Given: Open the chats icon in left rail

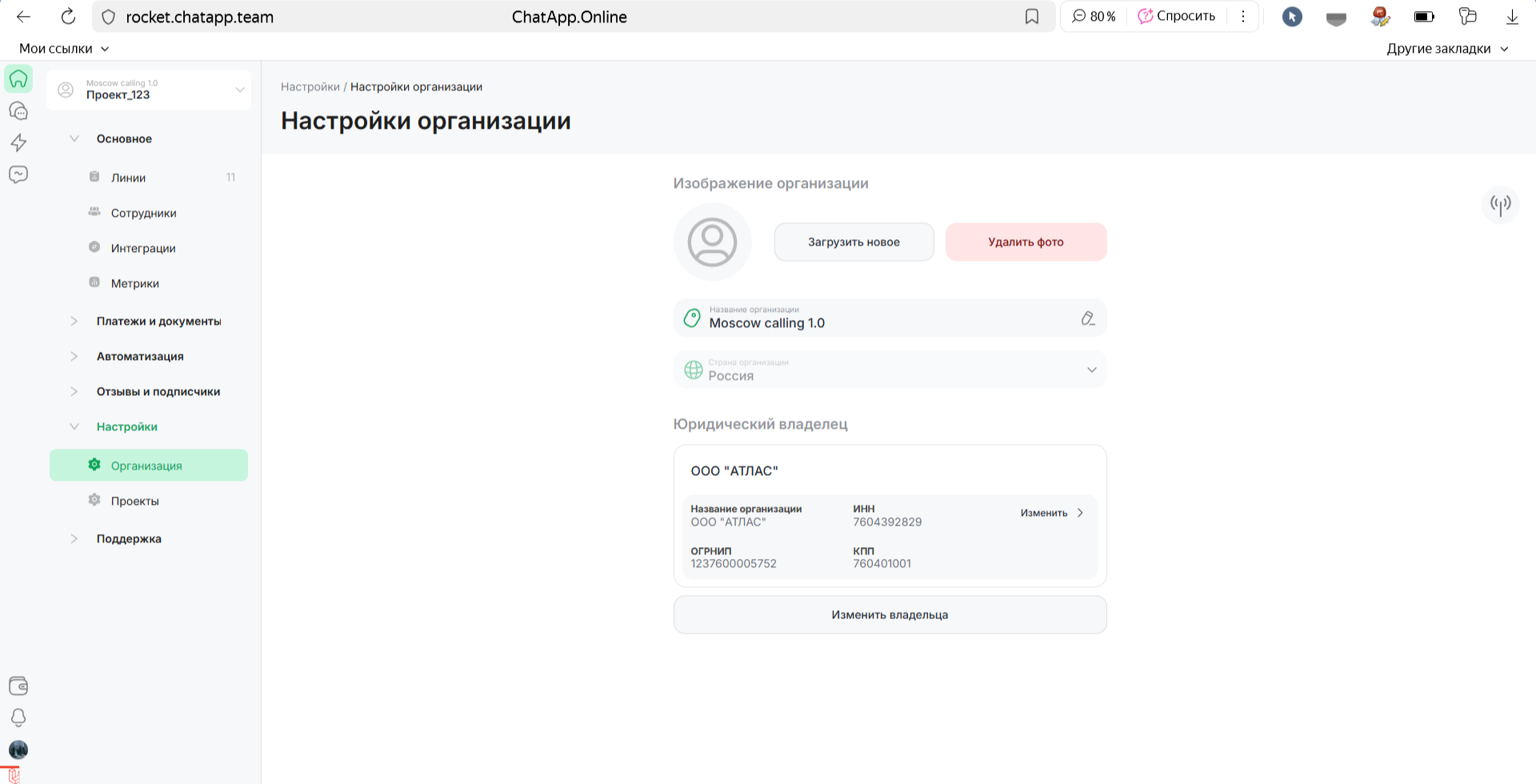Looking at the screenshot, I should [18, 111].
